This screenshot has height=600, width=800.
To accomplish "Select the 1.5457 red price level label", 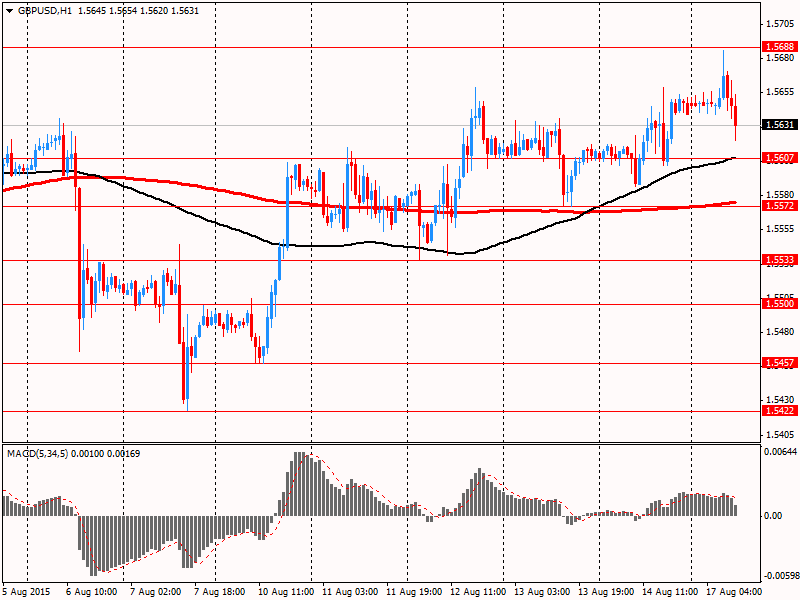I will coord(779,362).
